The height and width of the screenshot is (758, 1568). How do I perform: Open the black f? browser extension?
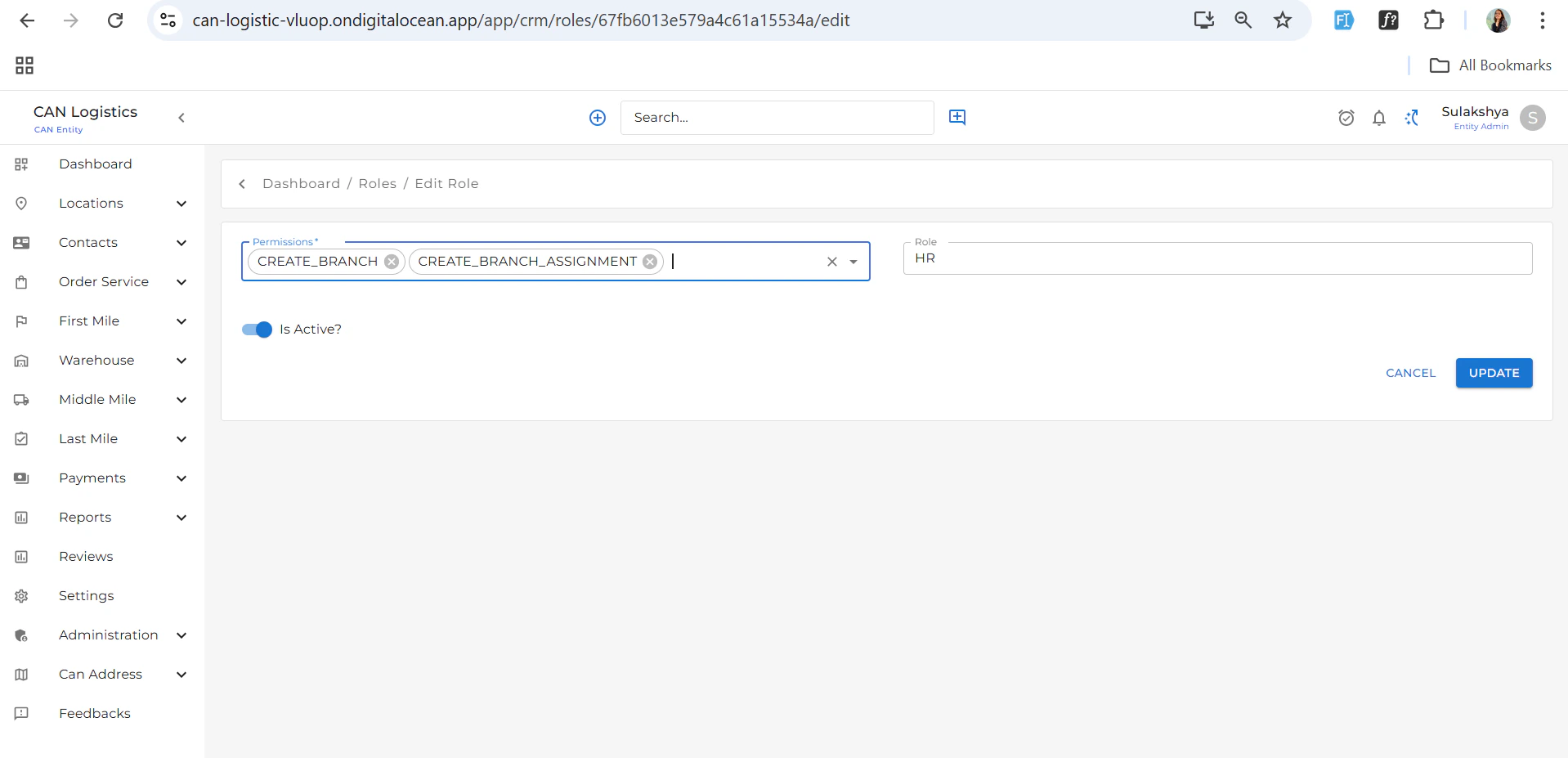click(1389, 20)
